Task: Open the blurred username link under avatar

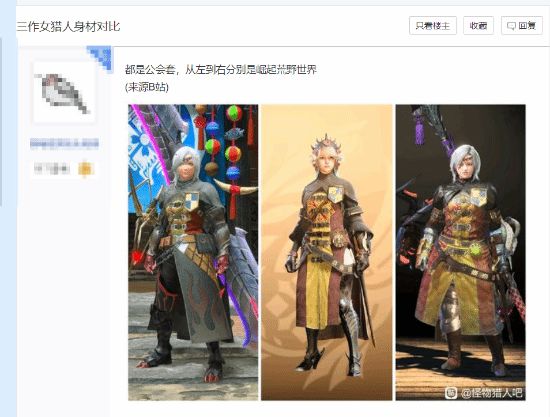Action: (64, 143)
